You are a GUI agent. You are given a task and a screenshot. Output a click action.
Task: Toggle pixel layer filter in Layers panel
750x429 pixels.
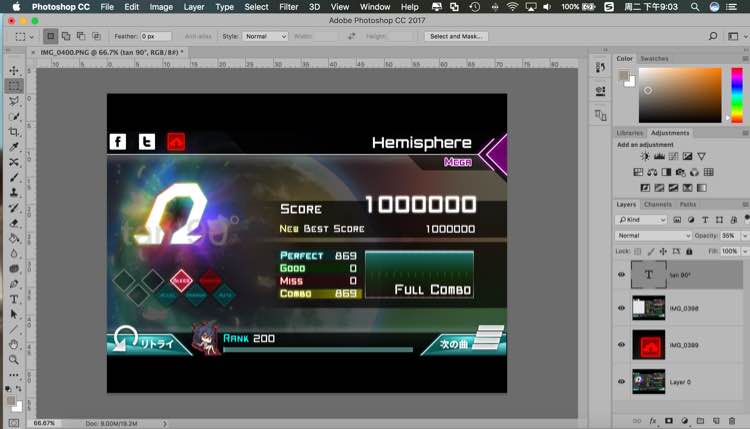677,220
